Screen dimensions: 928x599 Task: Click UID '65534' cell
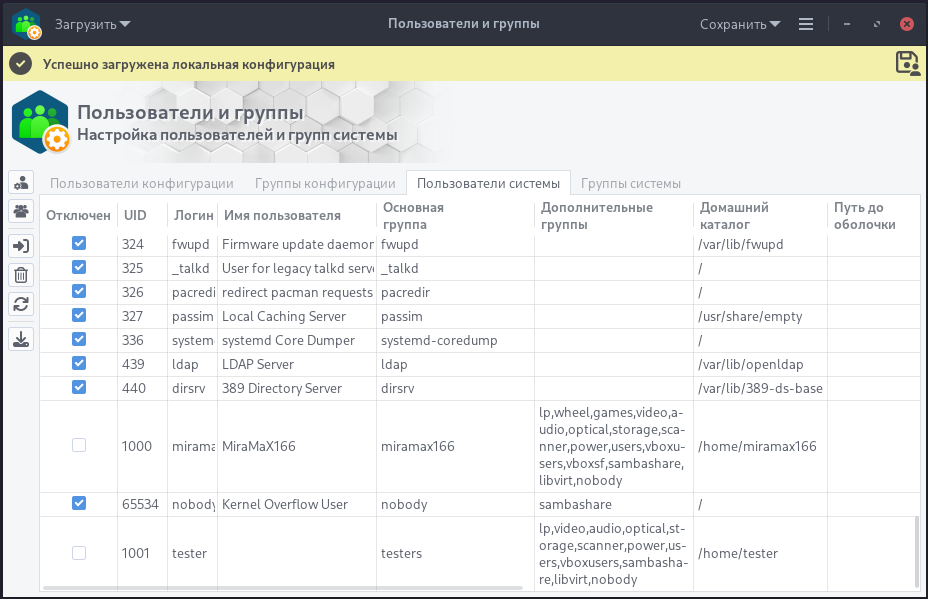[x=142, y=504]
